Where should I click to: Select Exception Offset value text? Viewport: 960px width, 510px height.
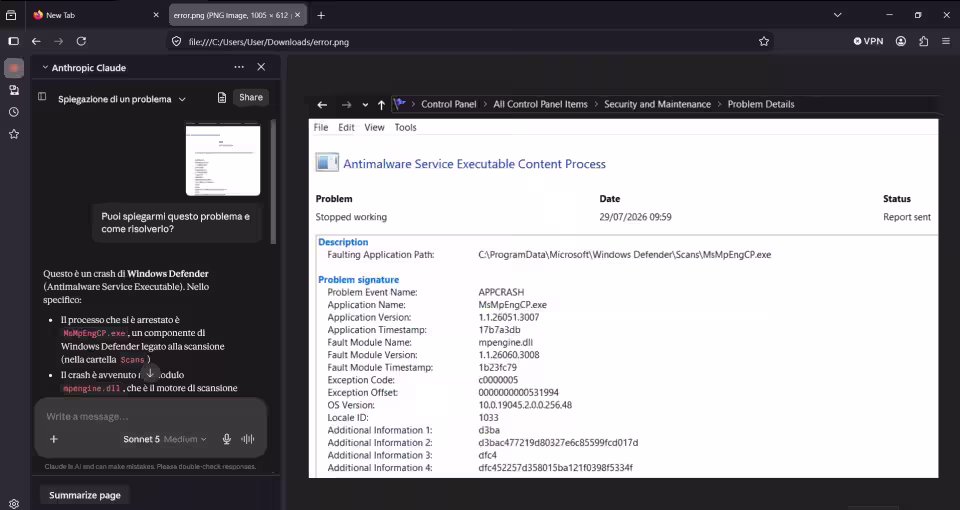click(x=518, y=392)
